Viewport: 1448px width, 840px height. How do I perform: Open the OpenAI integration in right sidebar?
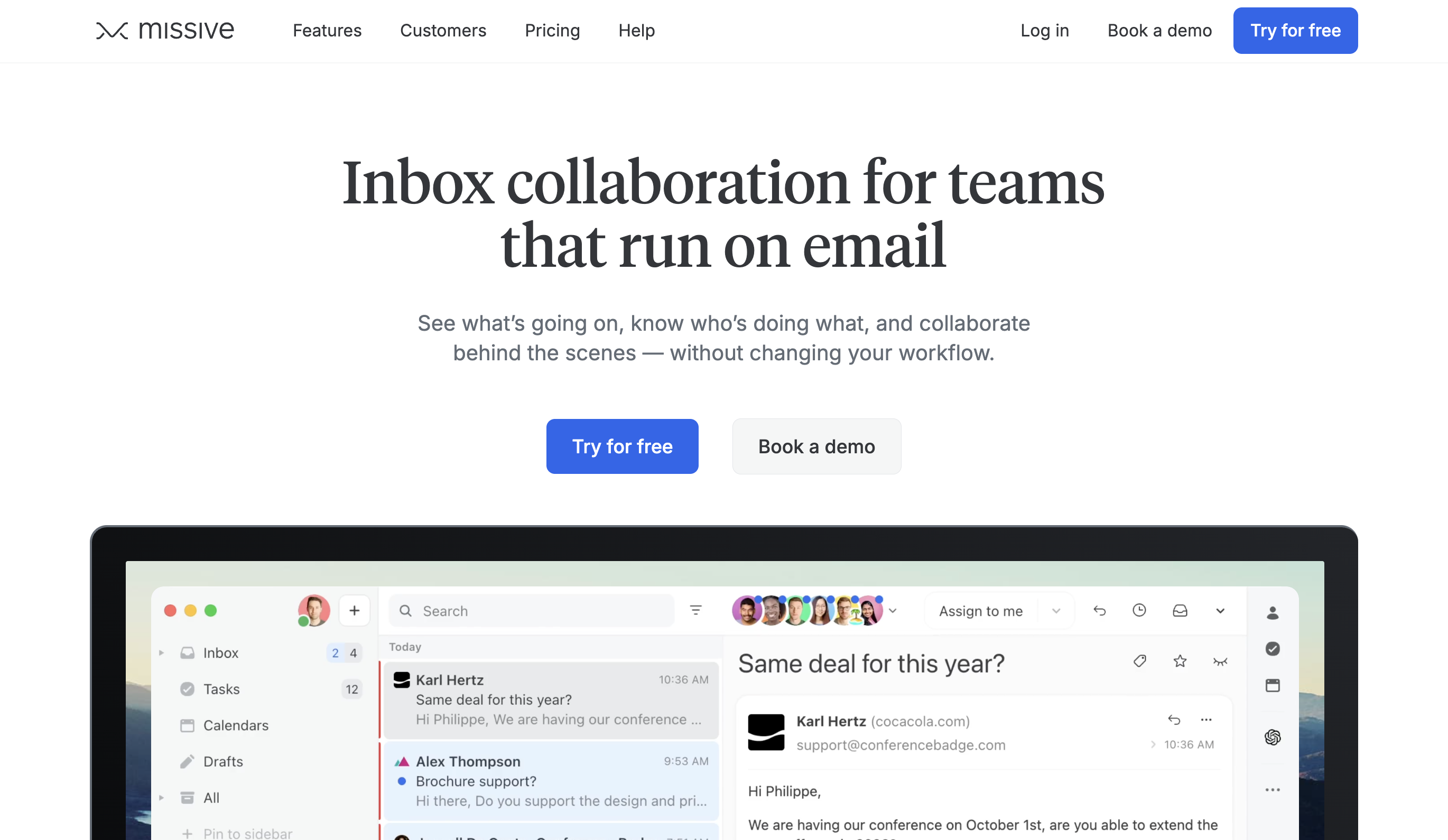pos(1272,736)
